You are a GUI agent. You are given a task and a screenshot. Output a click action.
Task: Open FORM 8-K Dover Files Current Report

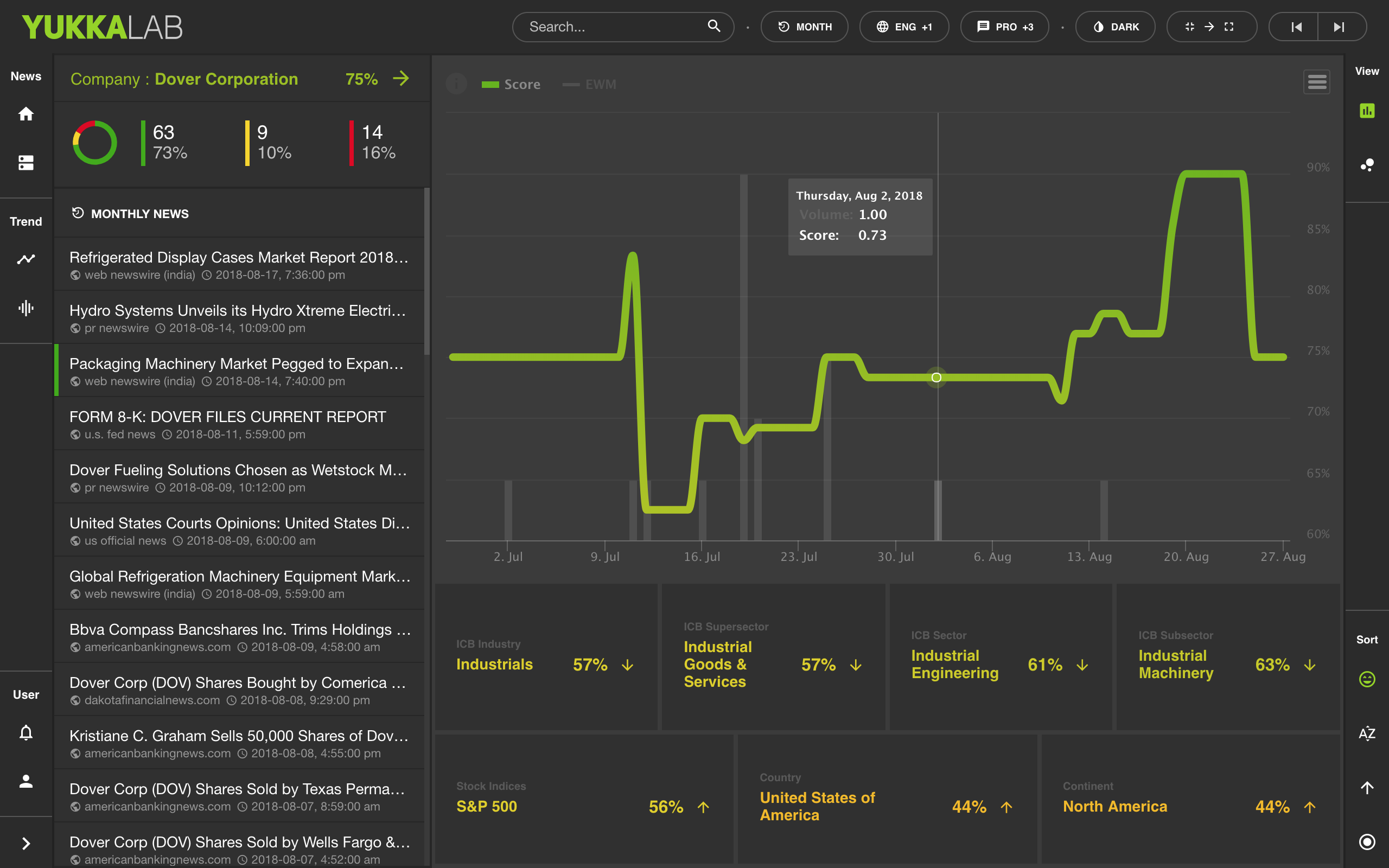(239, 424)
